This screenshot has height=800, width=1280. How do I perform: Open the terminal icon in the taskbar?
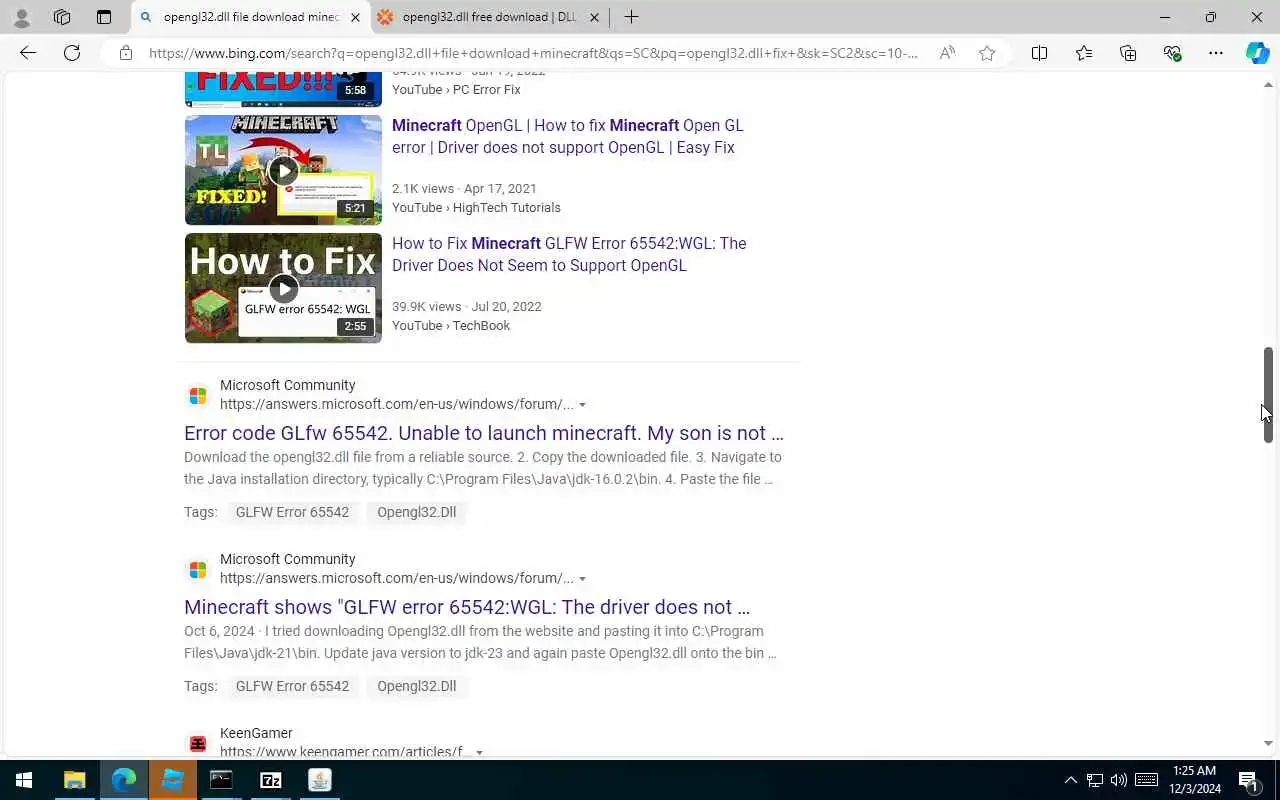[x=221, y=780]
